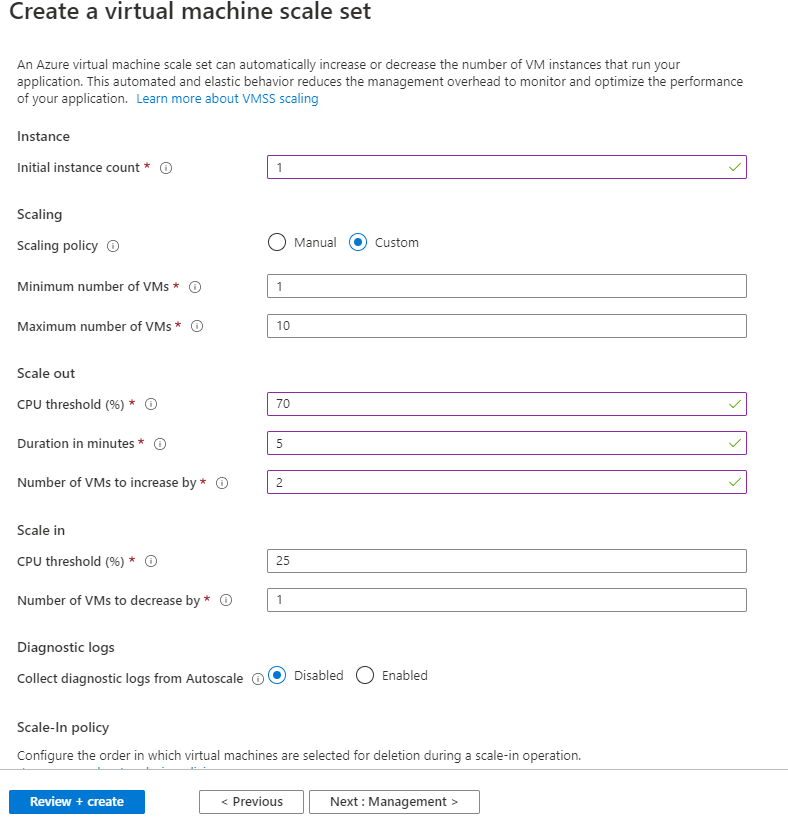788x821 pixels.
Task: Click info icon beside Collect diagnostic logs
Action: tap(258, 679)
